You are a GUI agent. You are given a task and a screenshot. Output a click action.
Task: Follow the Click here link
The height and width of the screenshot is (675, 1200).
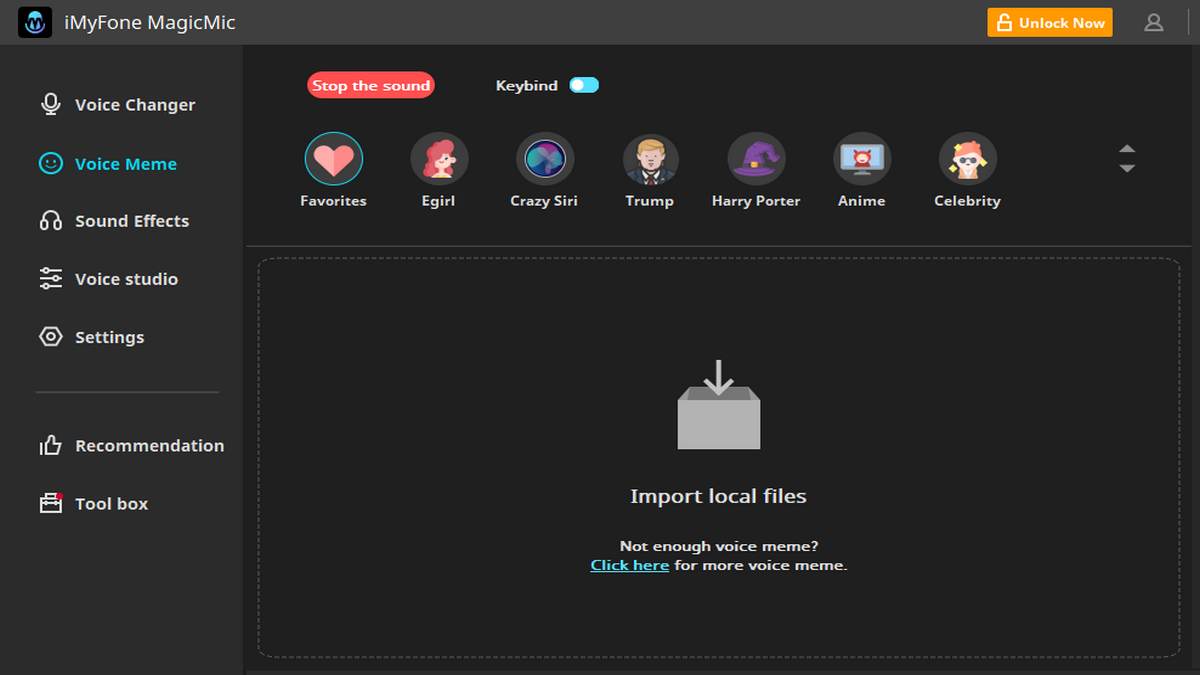[x=630, y=565]
